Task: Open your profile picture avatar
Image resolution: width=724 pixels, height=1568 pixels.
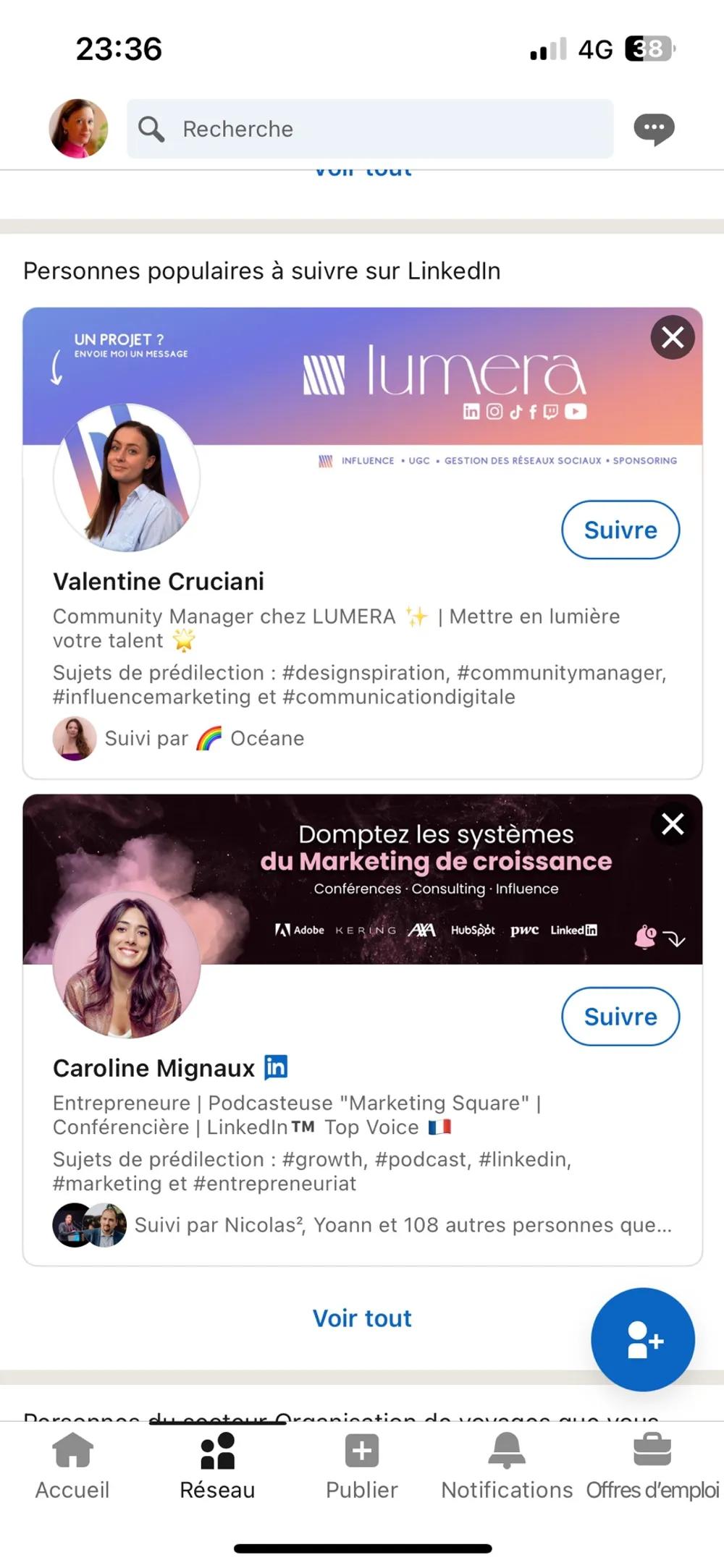Action: 78,129
